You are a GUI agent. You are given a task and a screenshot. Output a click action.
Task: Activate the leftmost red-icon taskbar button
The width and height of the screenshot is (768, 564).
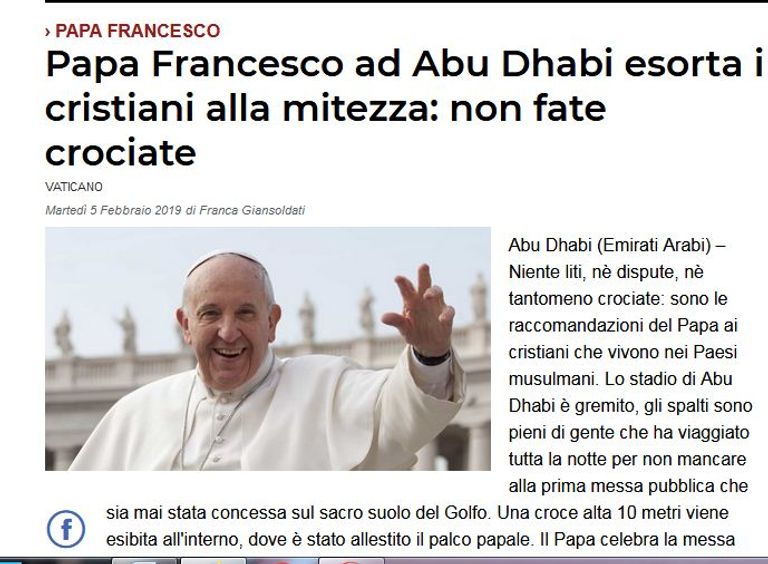(x=282, y=561)
